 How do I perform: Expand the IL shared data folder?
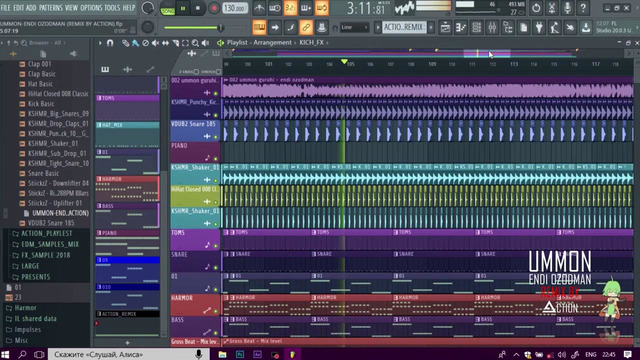click(x=31, y=319)
